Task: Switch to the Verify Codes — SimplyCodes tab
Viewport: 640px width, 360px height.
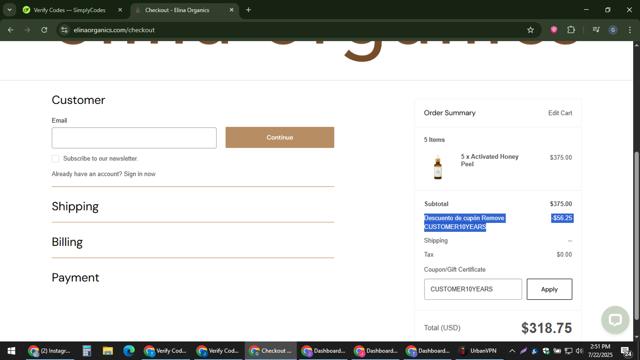Action: [x=69, y=10]
